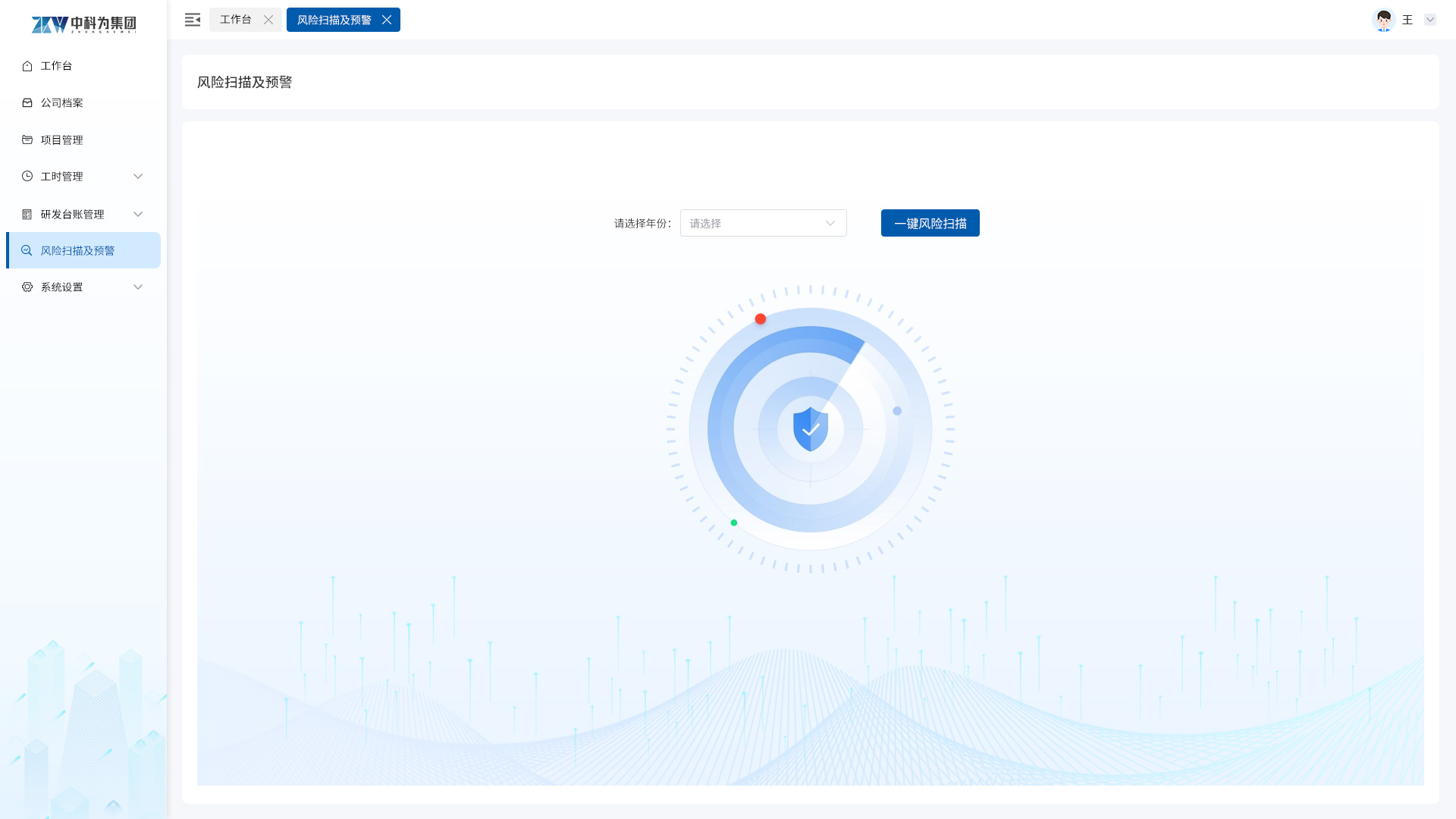Click the 公司档案 archive icon

click(x=27, y=103)
